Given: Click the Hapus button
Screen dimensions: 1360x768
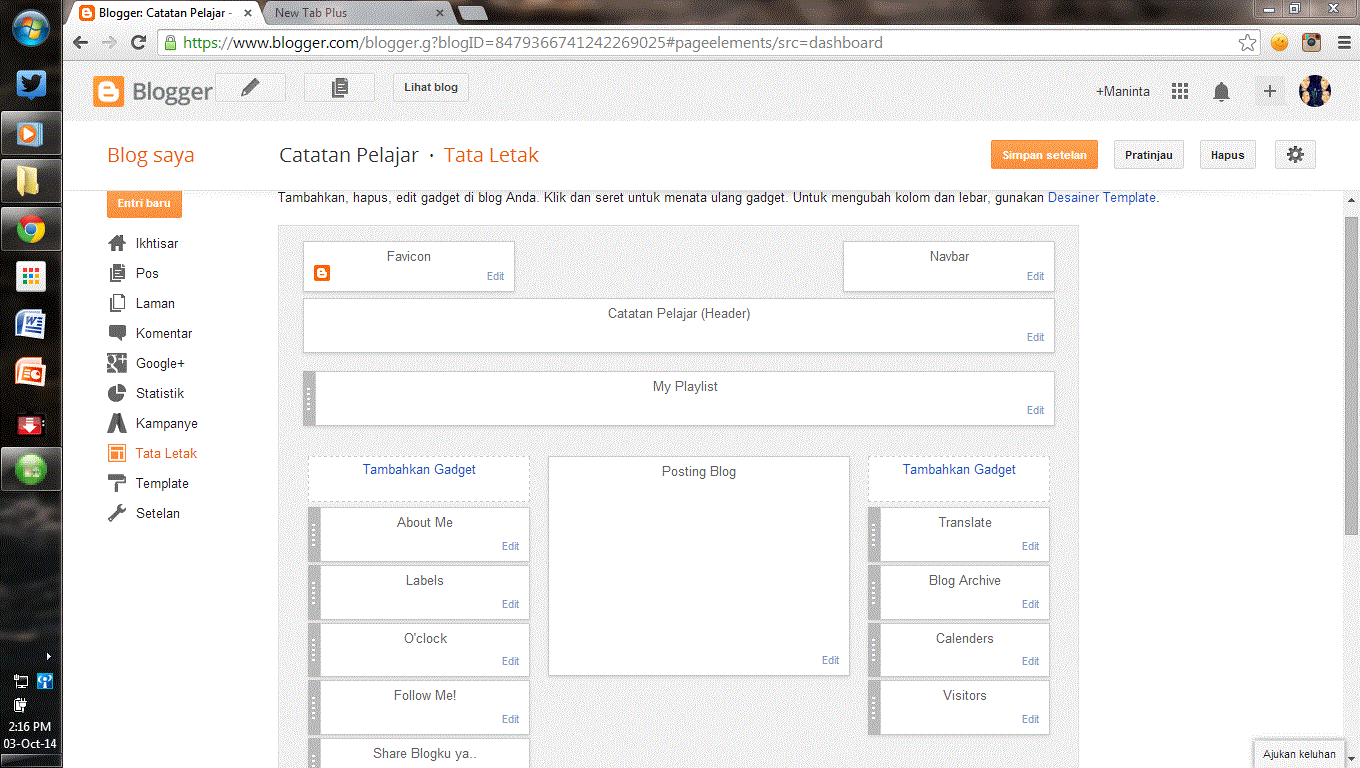Looking at the screenshot, I should (1227, 155).
